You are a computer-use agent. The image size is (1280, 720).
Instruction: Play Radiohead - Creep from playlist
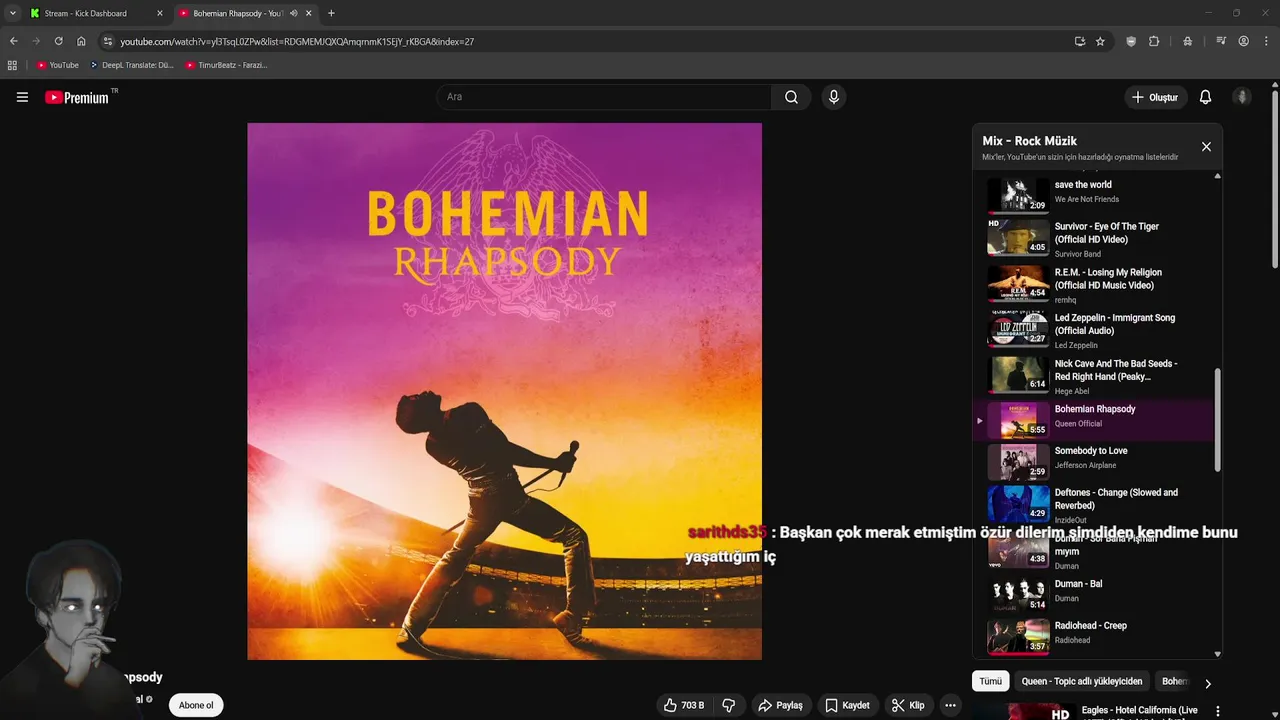click(1096, 636)
